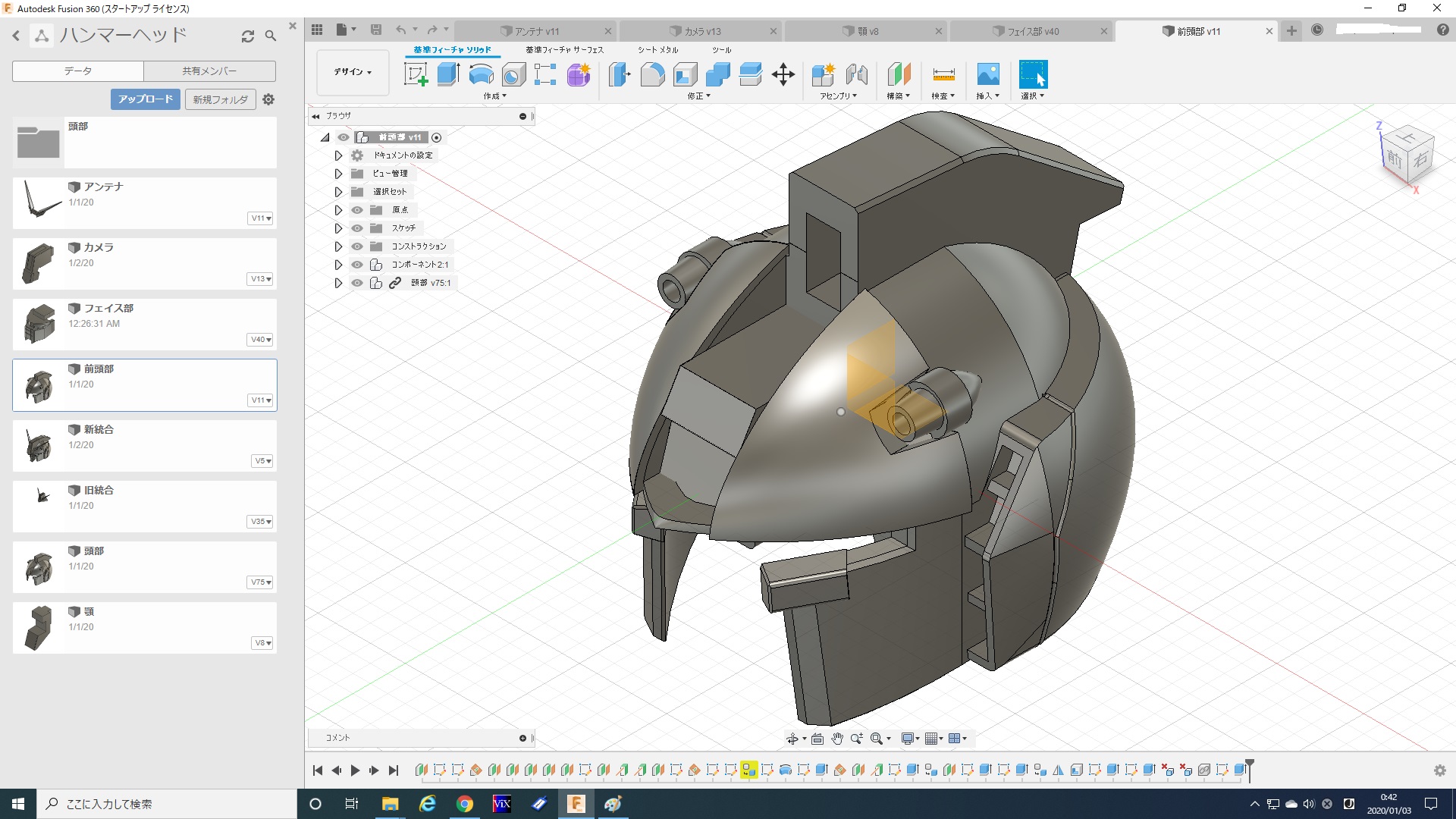Select the Extrude tool icon
Viewport: 1456px width, 819px height.
(x=448, y=74)
